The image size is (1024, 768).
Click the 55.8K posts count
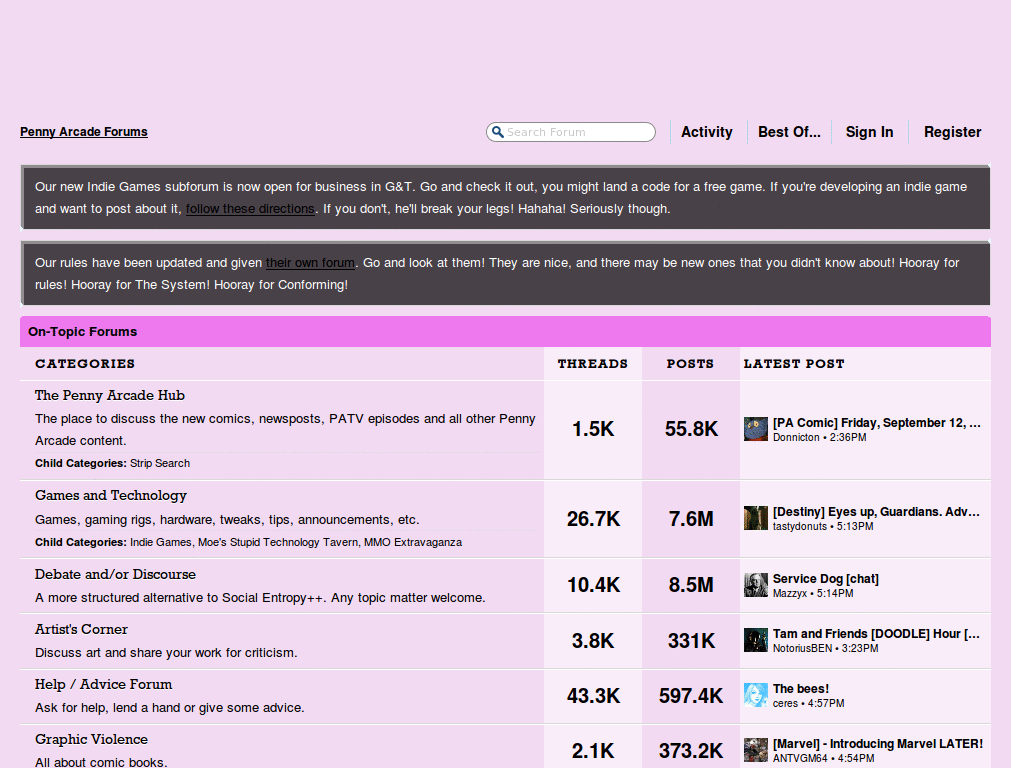coord(691,428)
